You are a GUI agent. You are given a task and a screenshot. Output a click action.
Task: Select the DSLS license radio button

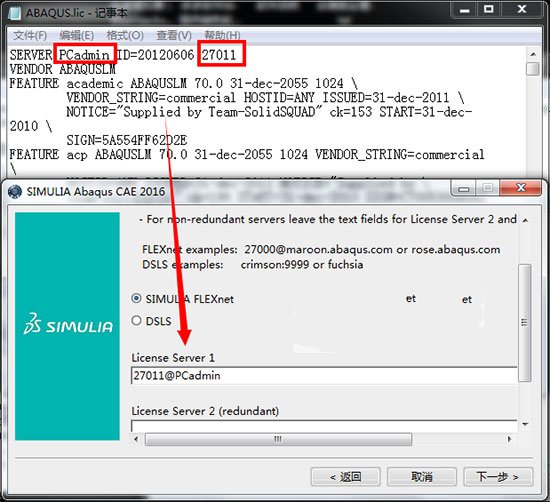click(x=136, y=320)
